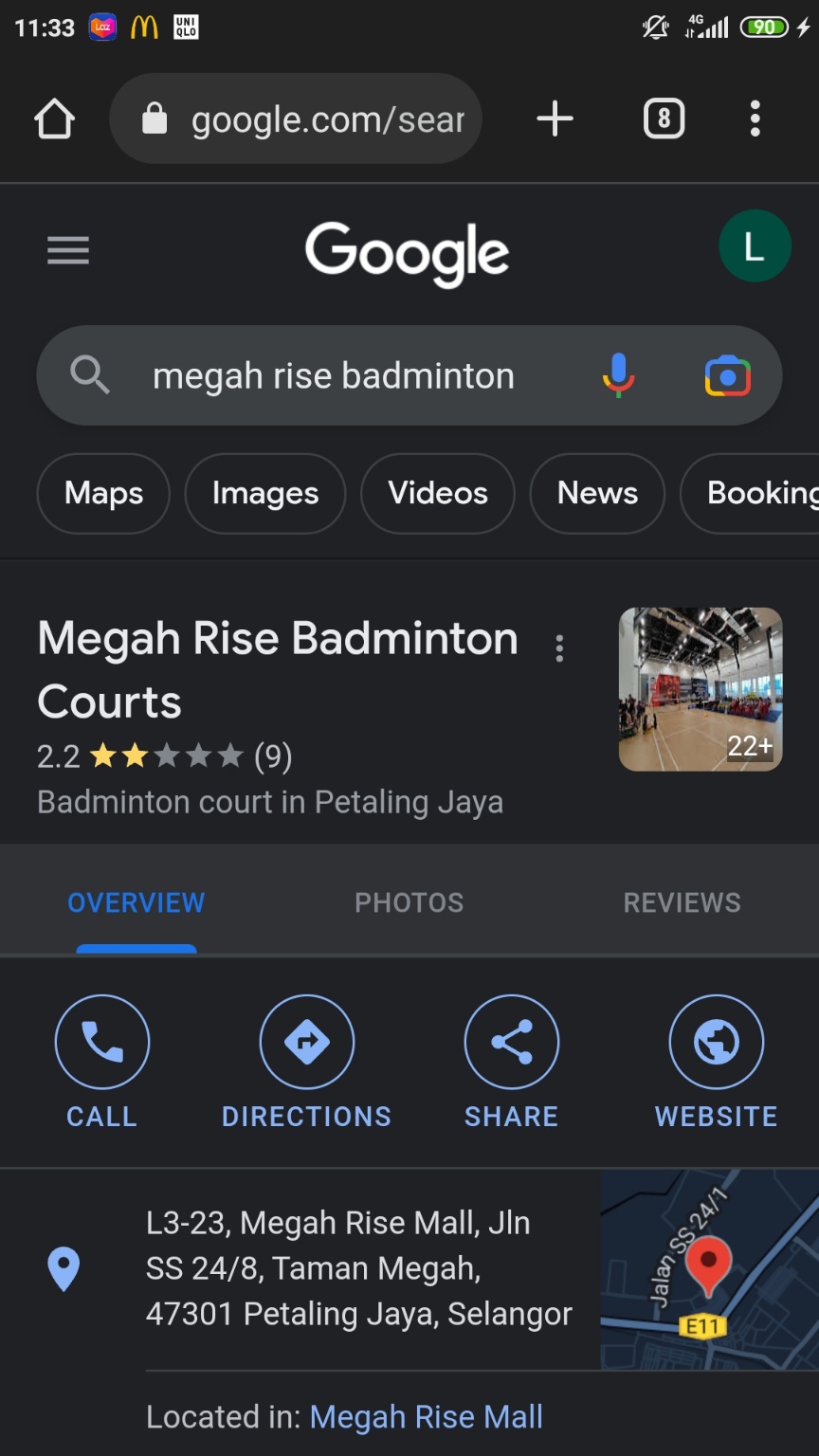Tap the Website globe icon
Screen dimensions: 819x1456
[x=717, y=1042]
